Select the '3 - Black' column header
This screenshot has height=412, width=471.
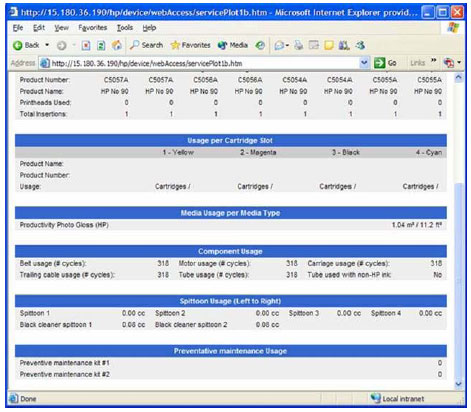point(346,152)
